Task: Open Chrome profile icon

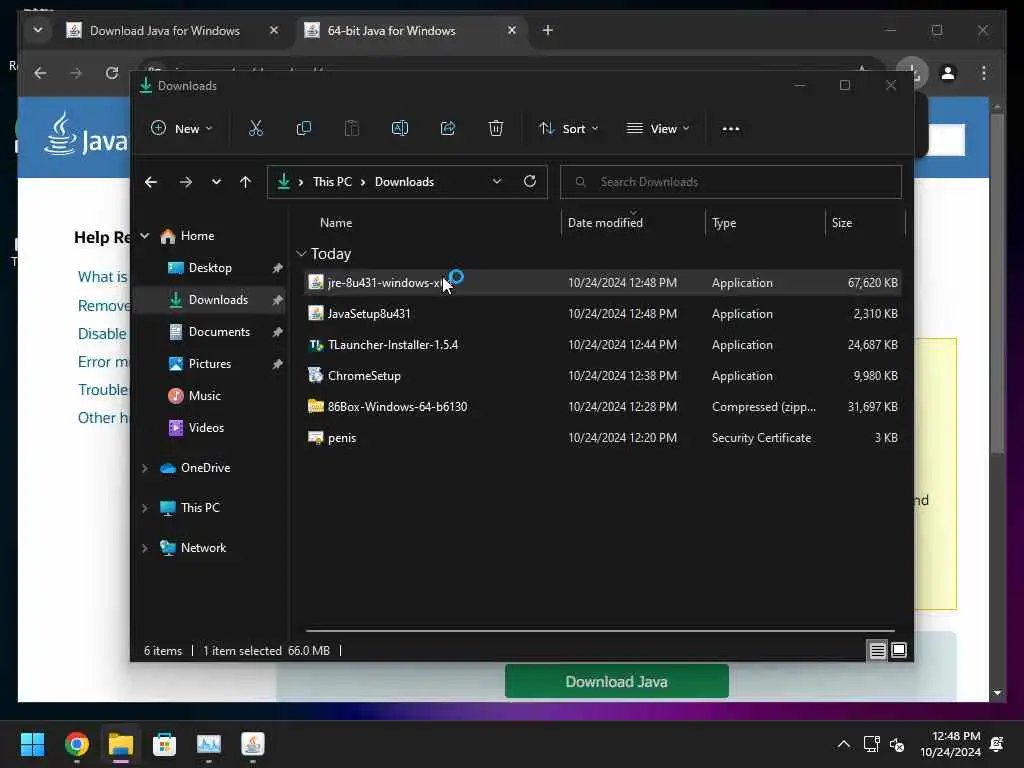Action: (948, 72)
